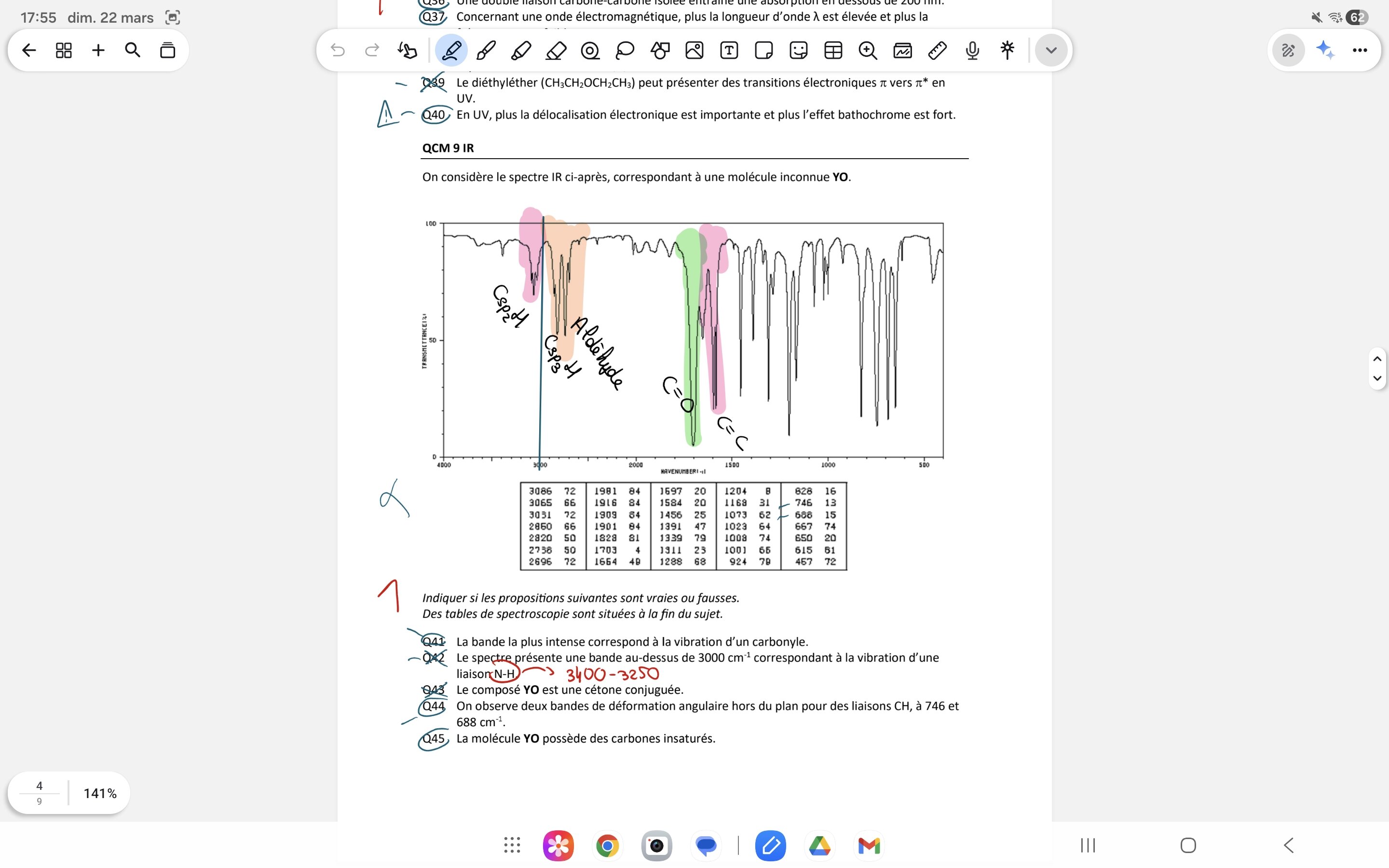Open the three-dot more options menu

pyautogui.click(x=1360, y=51)
